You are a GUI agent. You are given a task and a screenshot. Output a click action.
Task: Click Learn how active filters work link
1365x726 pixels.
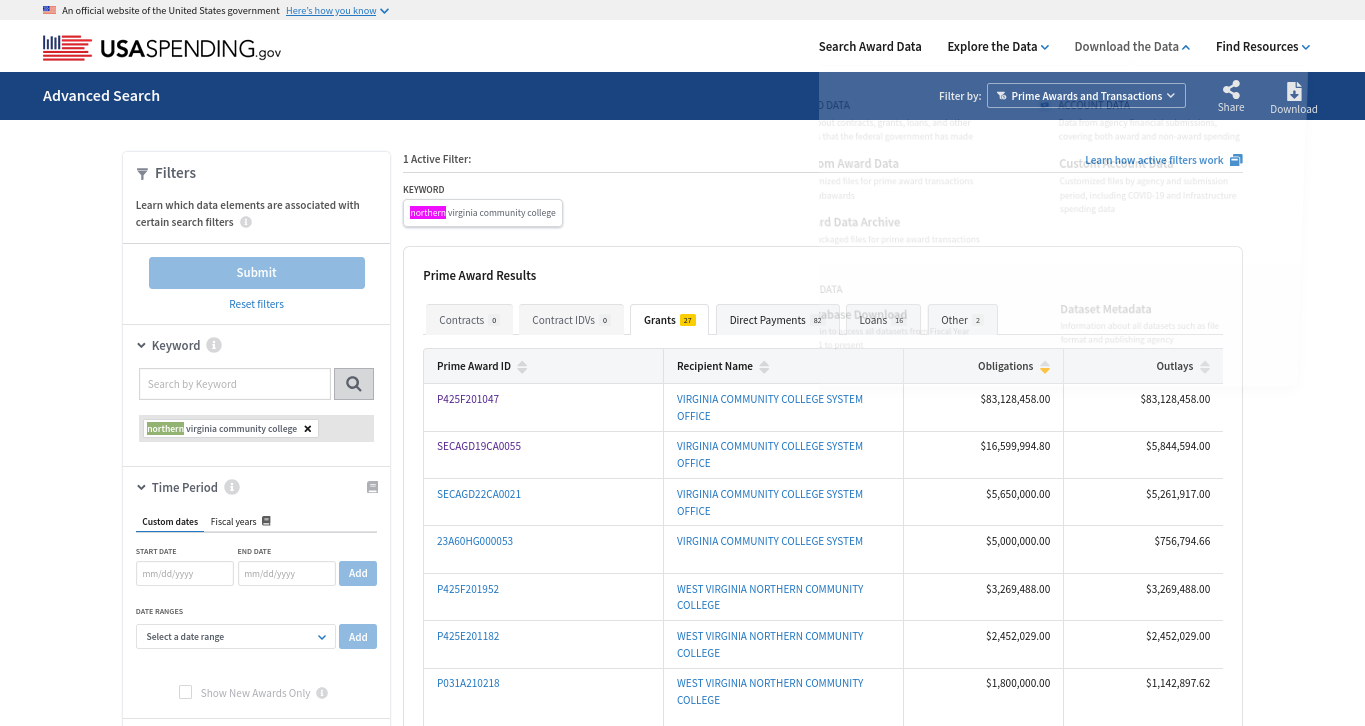point(1154,160)
